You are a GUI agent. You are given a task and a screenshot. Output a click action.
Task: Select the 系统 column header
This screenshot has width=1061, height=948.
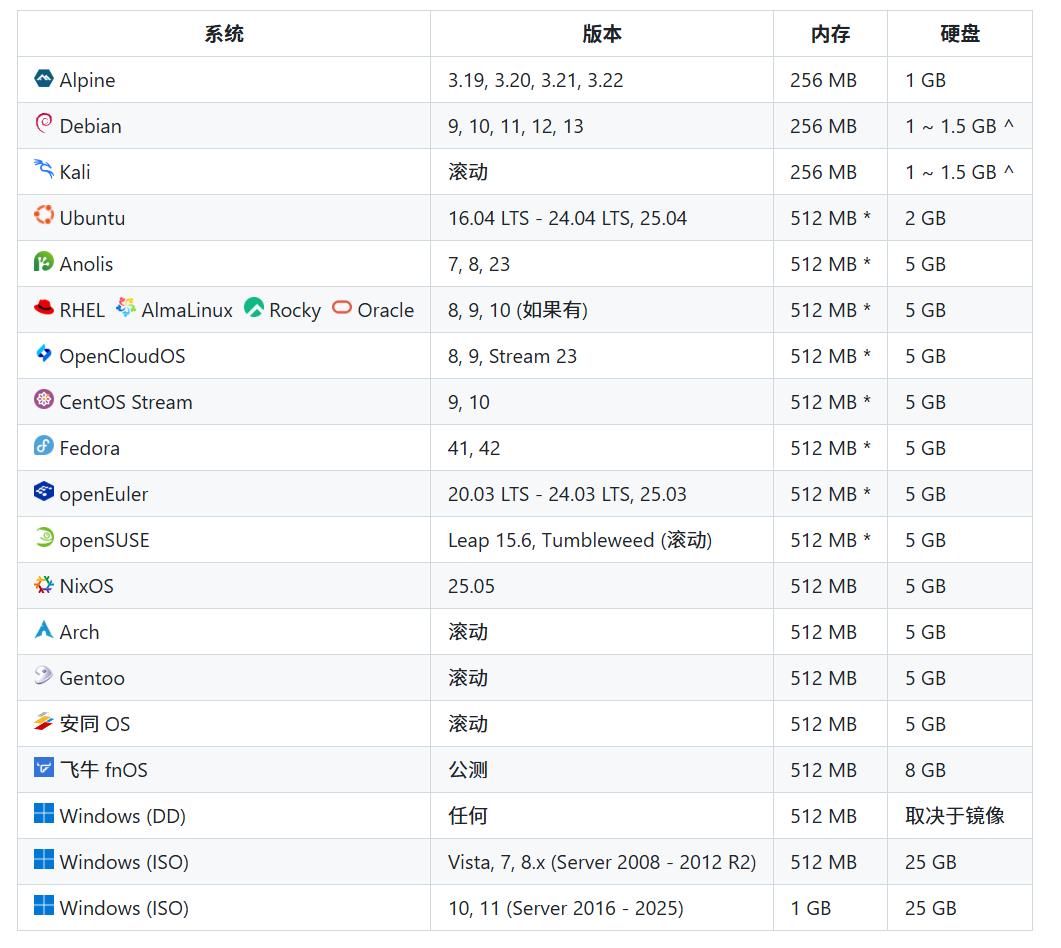[x=222, y=33]
